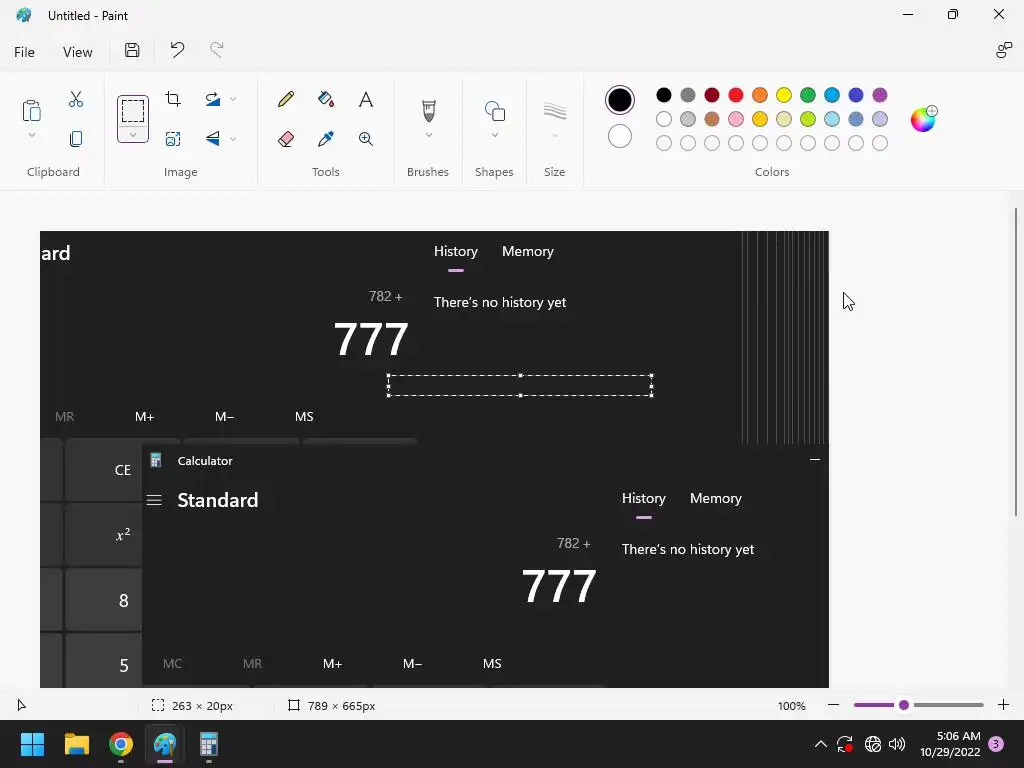This screenshot has width=1024, height=768.
Task: Open the File menu
Action: [x=24, y=52]
